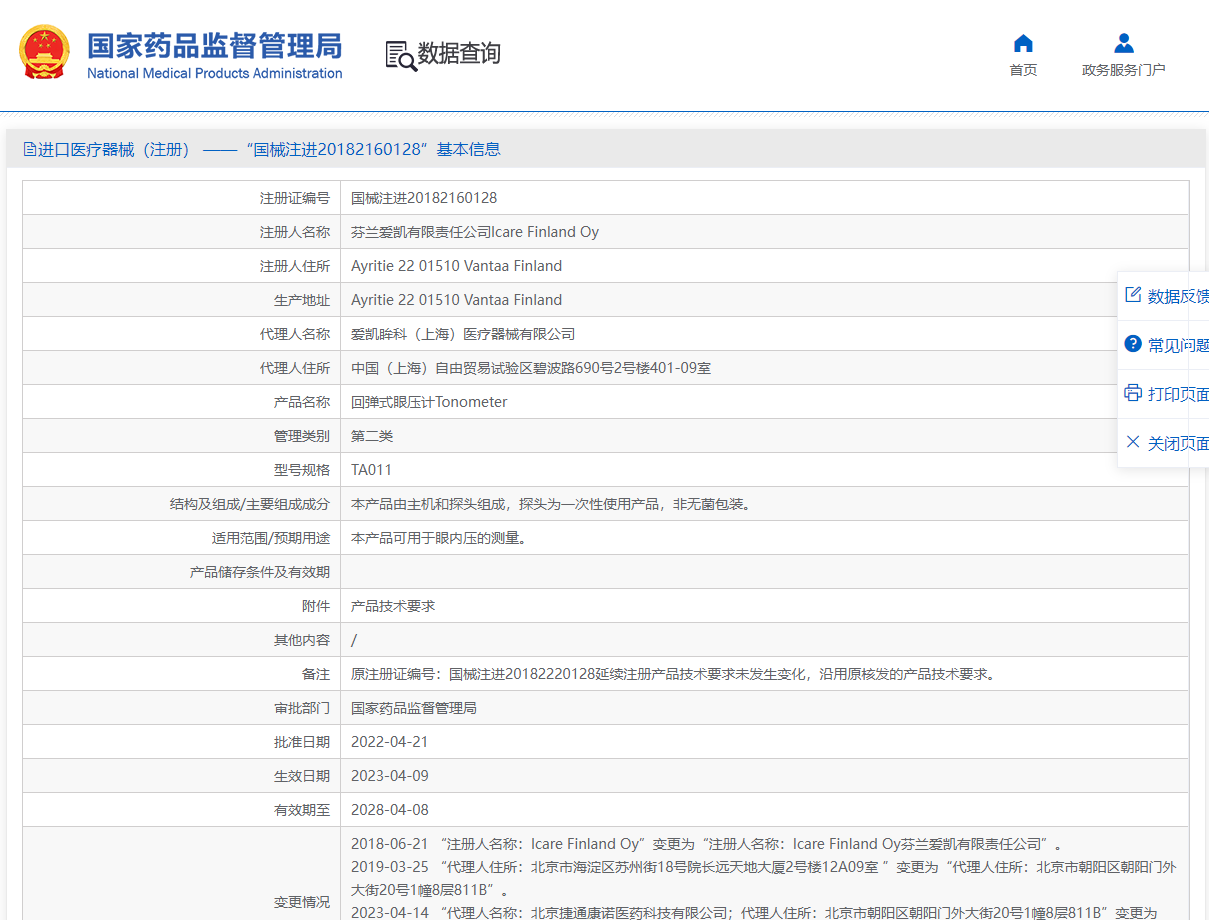
Task: Click registrant name 芬兰爱凯有限责任公司Icare Finland Oy
Action: click(x=475, y=232)
